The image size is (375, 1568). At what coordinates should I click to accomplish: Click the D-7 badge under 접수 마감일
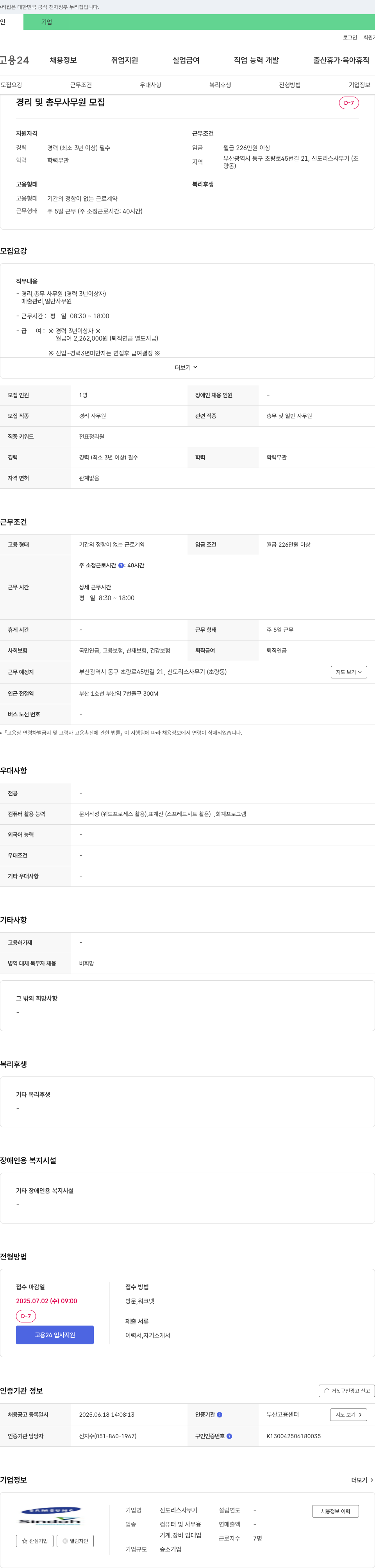[x=26, y=1316]
